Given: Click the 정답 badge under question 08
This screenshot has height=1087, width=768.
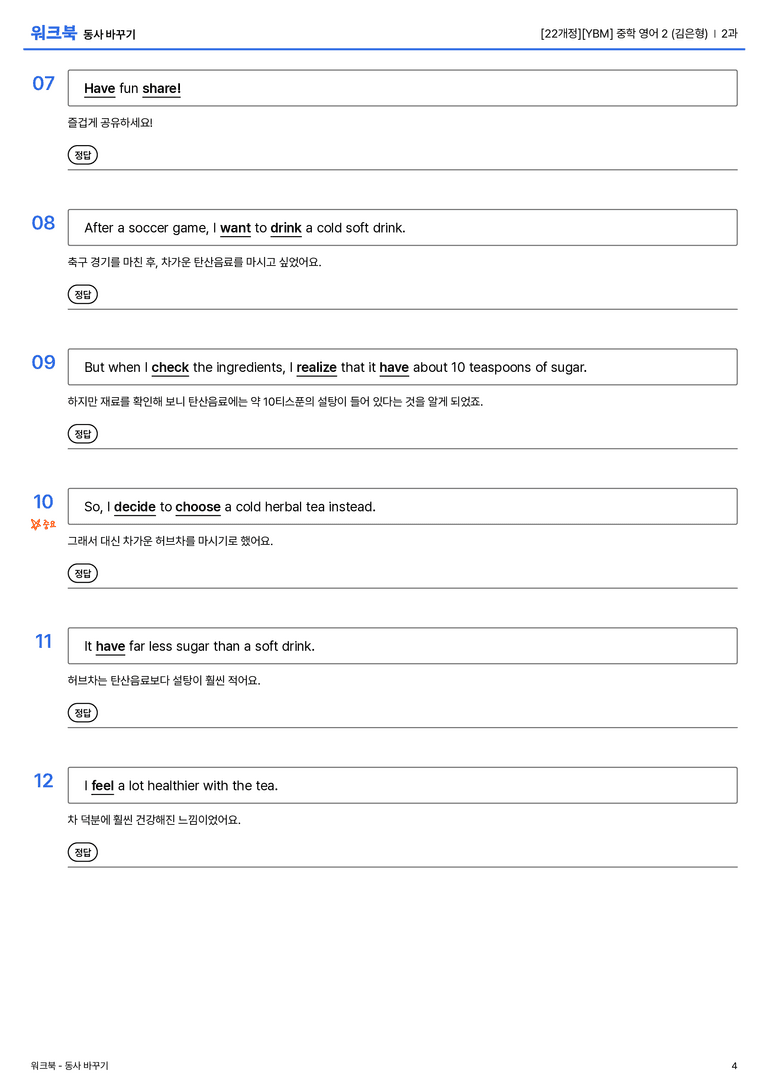Looking at the screenshot, I should point(82,294).
